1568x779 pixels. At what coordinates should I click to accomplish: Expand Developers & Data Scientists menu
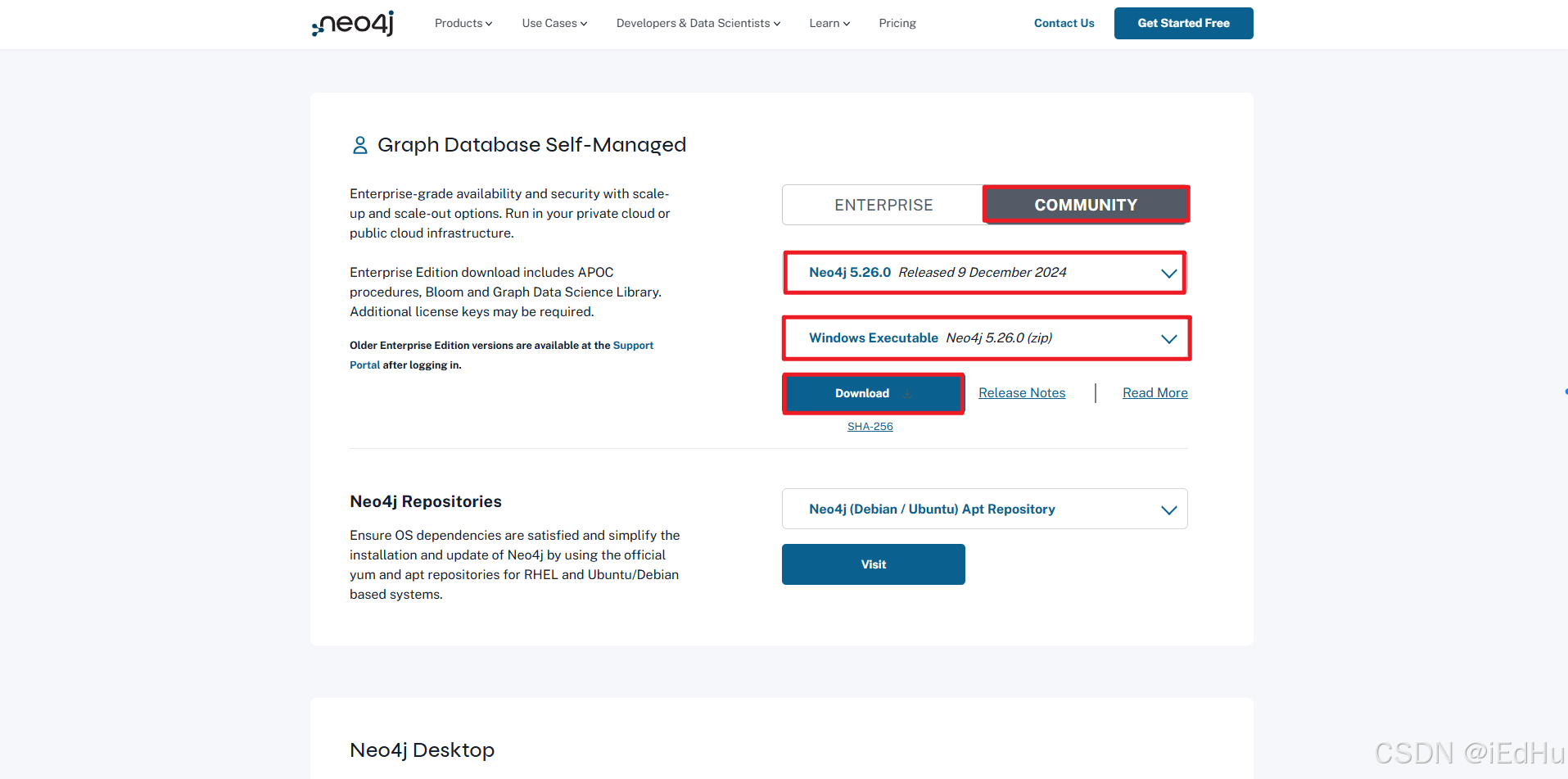[698, 24]
